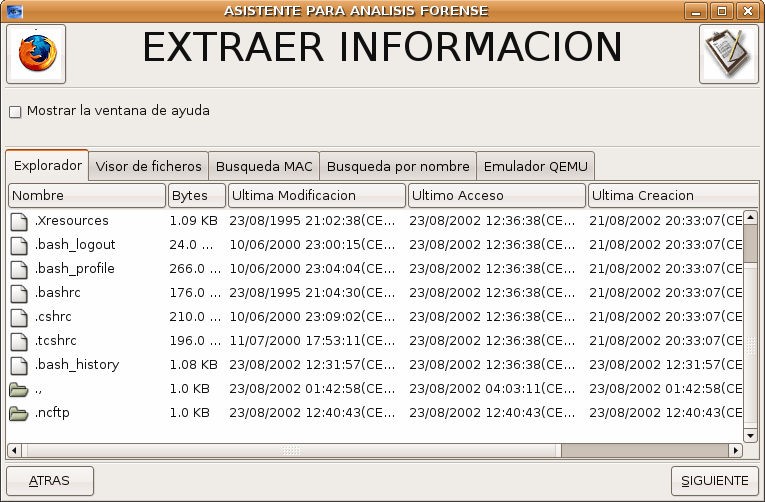Click the .bash_history file icon
This screenshot has width=765, height=502.
coord(19,365)
